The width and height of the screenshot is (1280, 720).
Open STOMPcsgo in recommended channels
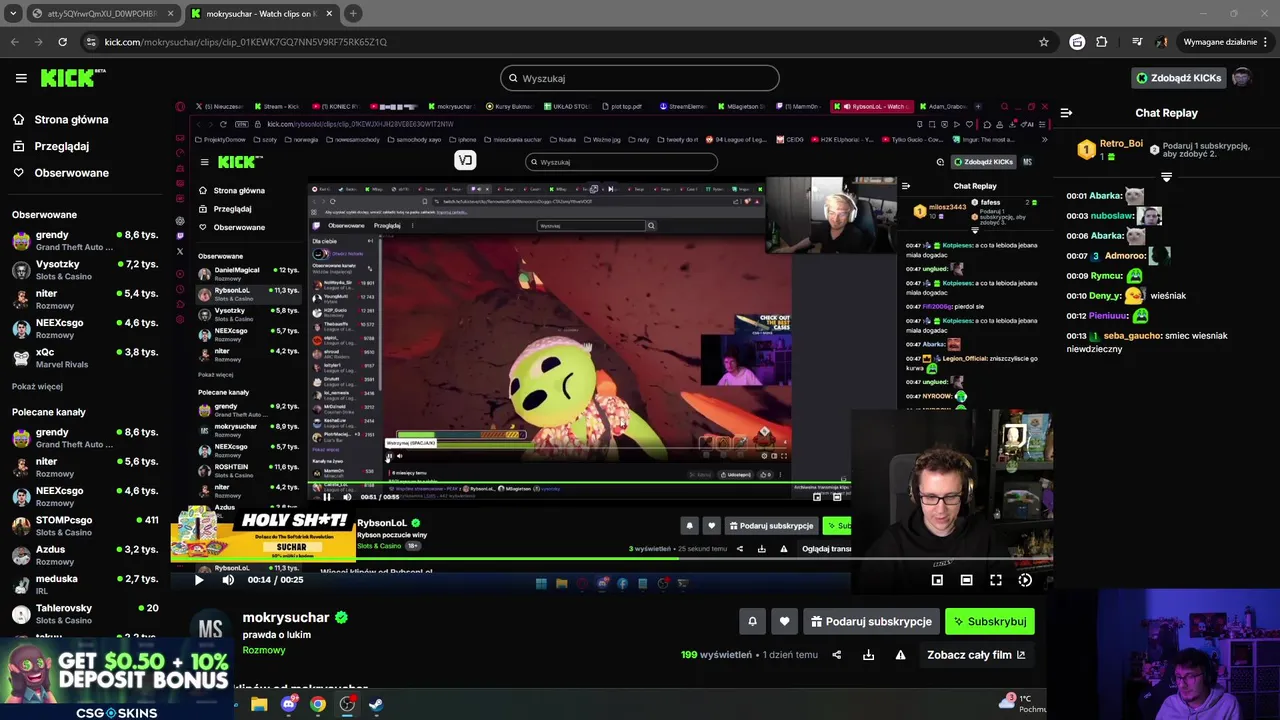[85, 526]
